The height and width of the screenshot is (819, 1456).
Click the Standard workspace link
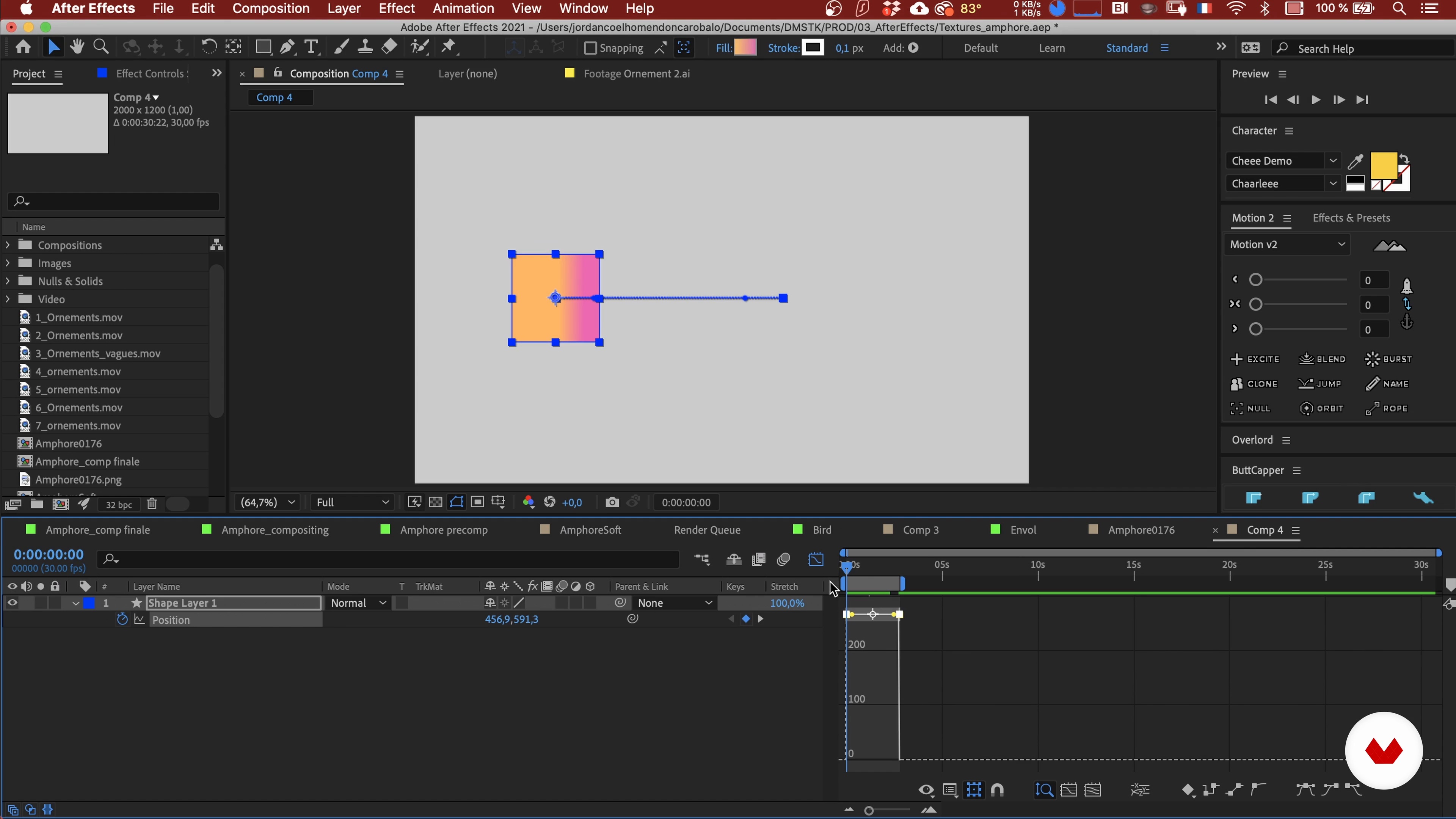(x=1127, y=48)
